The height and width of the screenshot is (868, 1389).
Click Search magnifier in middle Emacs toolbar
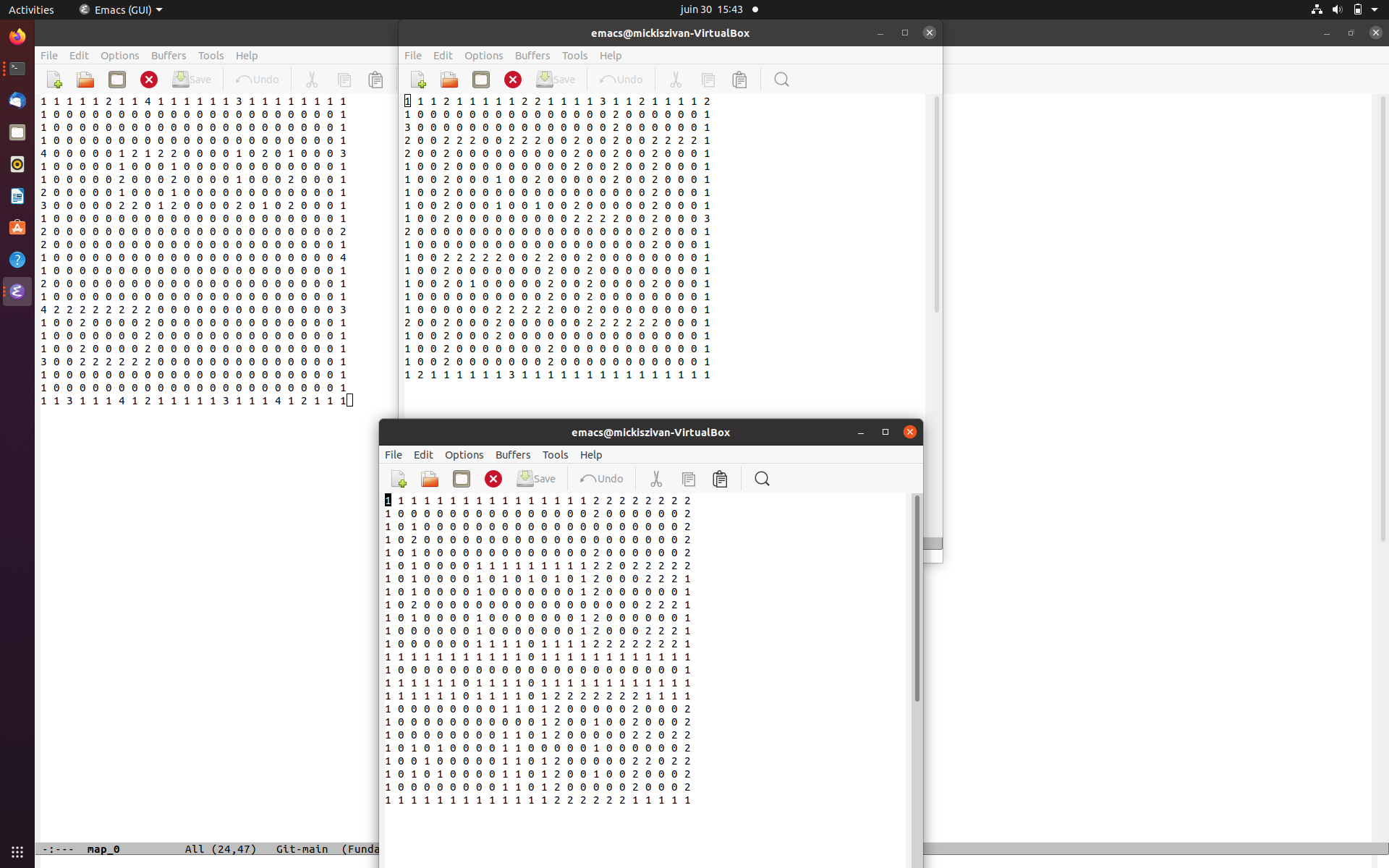pos(781,80)
